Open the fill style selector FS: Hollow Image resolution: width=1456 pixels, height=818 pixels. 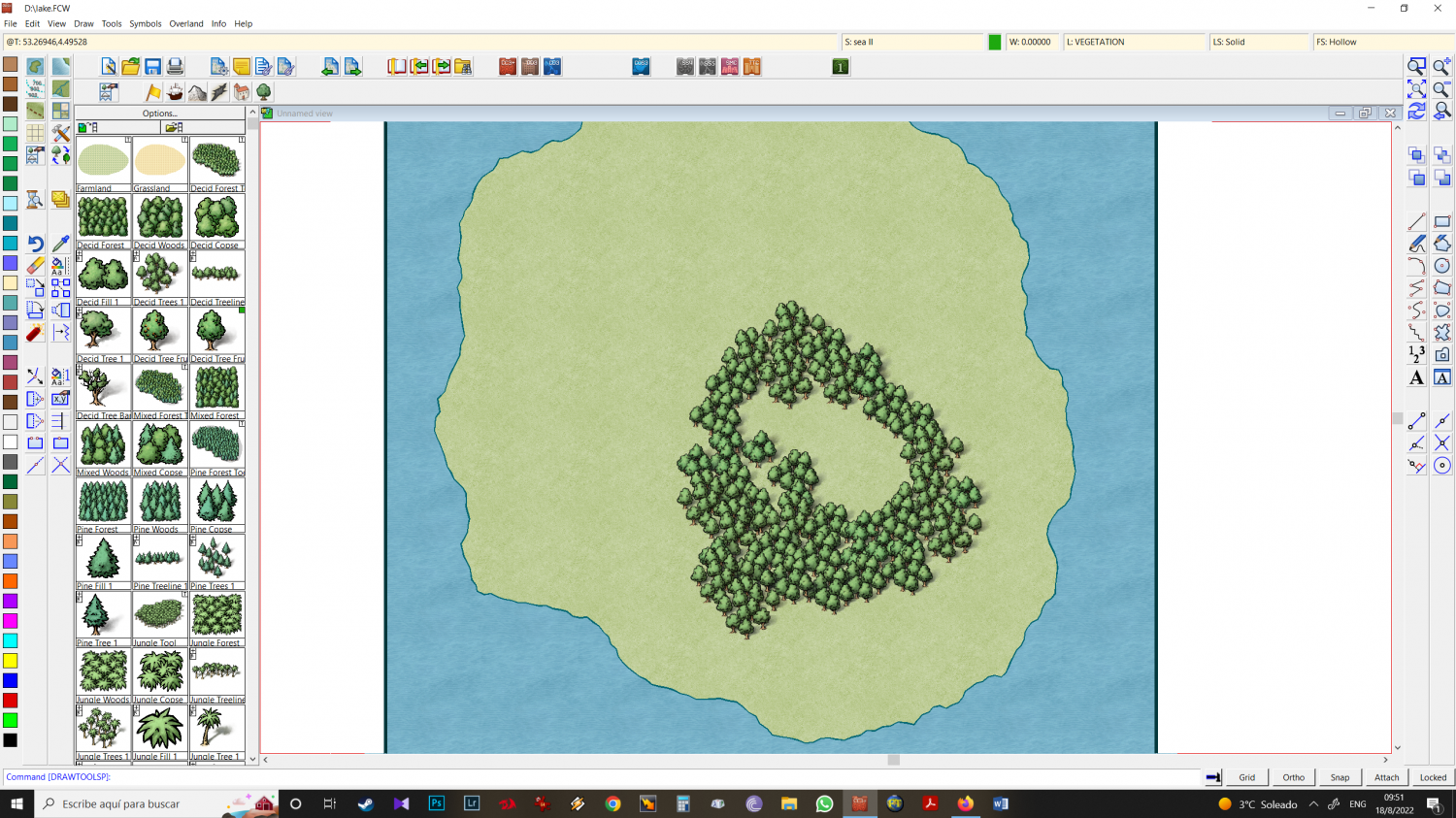point(1384,42)
